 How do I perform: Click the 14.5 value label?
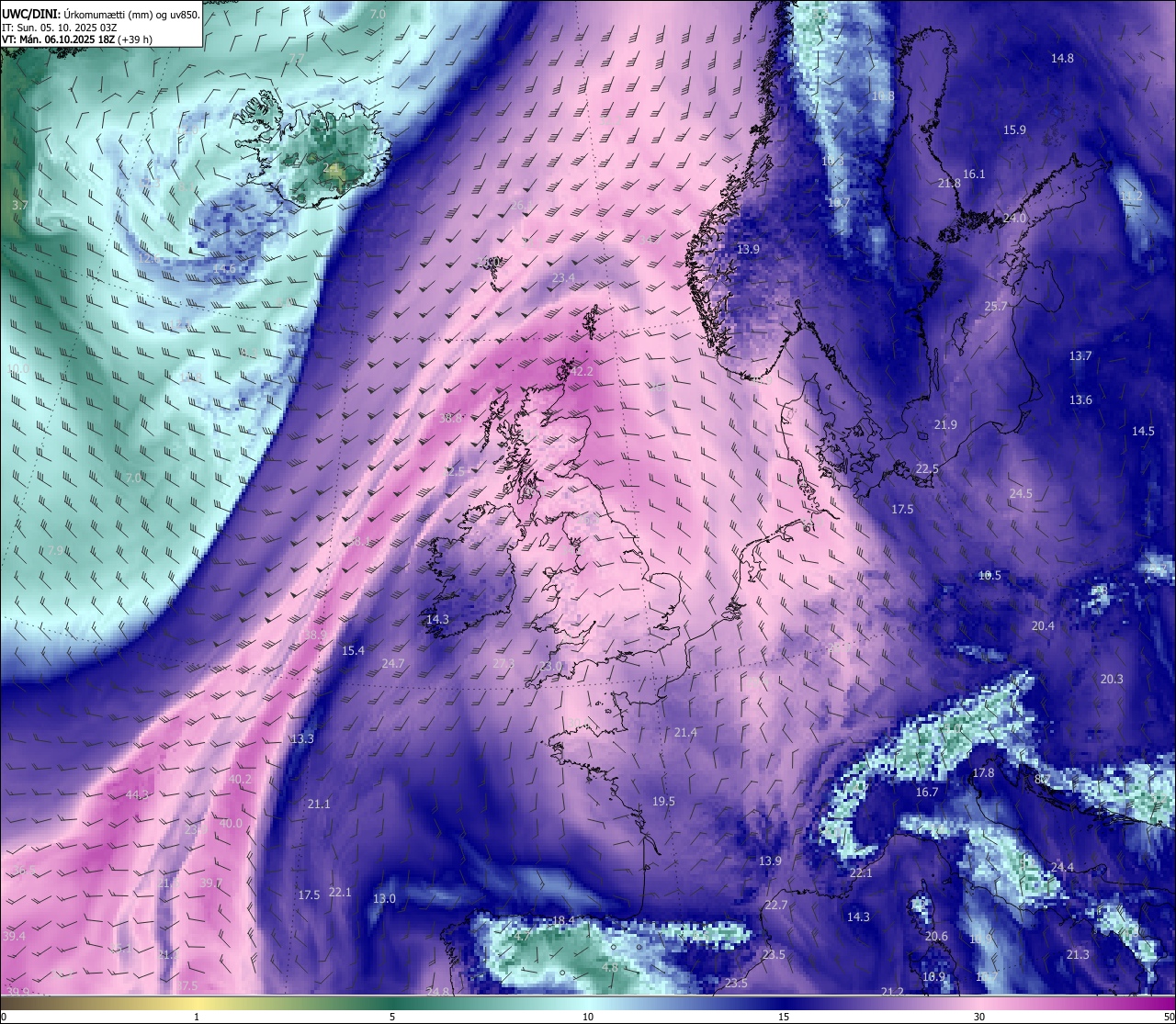tap(1143, 431)
